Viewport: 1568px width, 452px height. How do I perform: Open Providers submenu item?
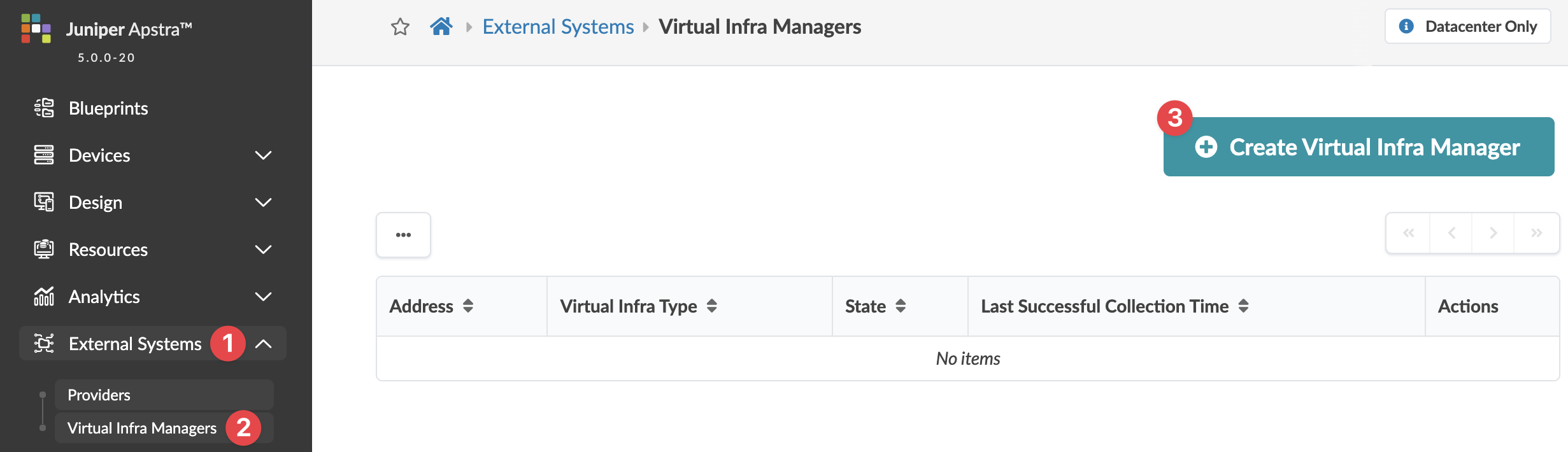point(99,395)
